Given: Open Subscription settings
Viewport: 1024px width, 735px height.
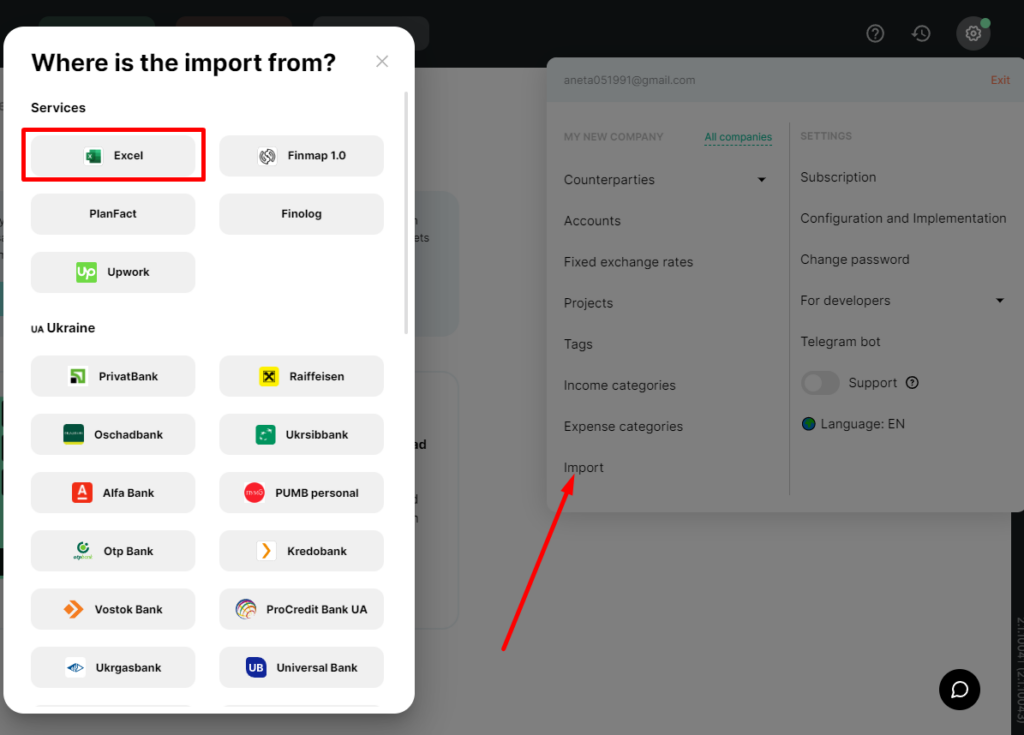Looking at the screenshot, I should tap(838, 177).
